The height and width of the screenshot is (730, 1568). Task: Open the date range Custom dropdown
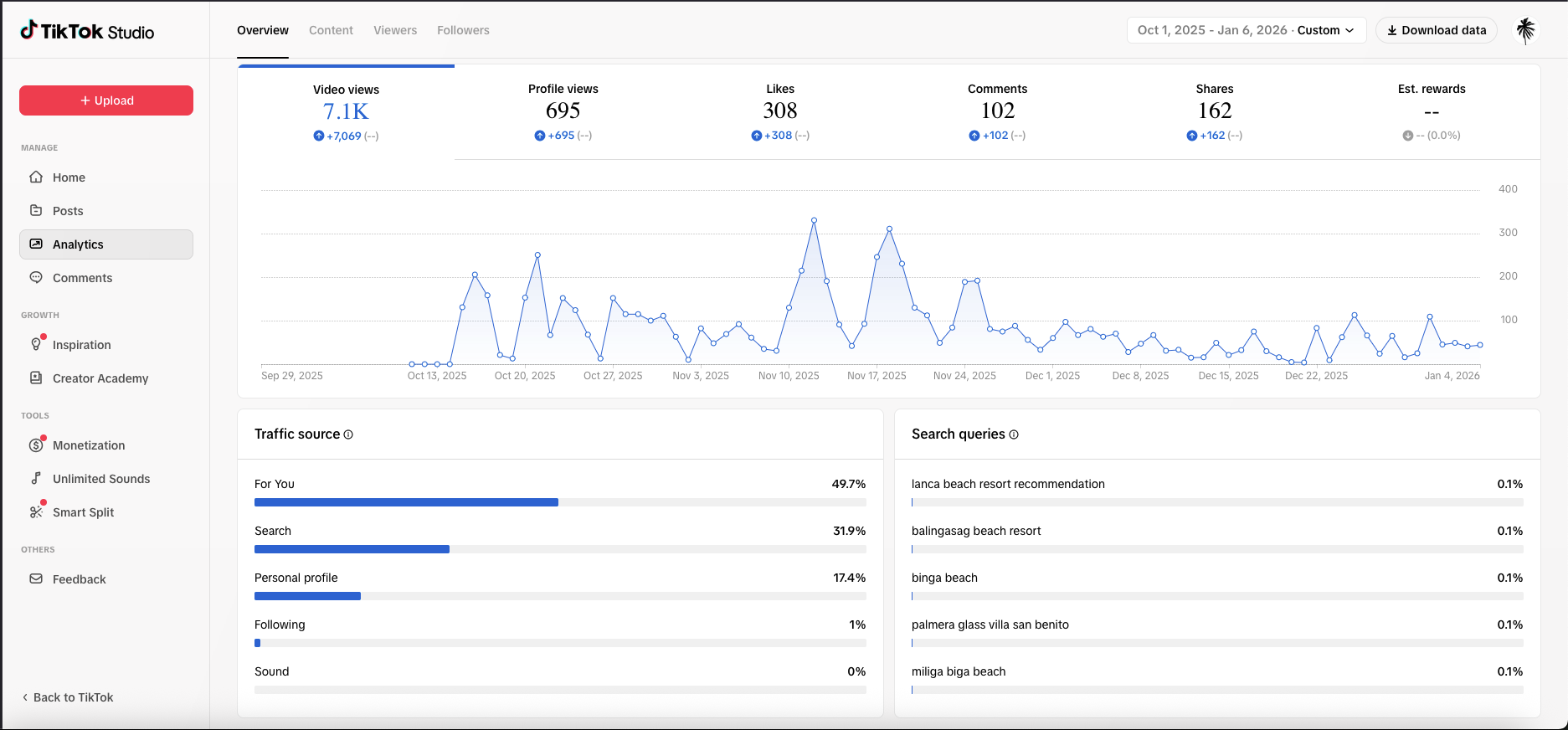(x=1246, y=30)
